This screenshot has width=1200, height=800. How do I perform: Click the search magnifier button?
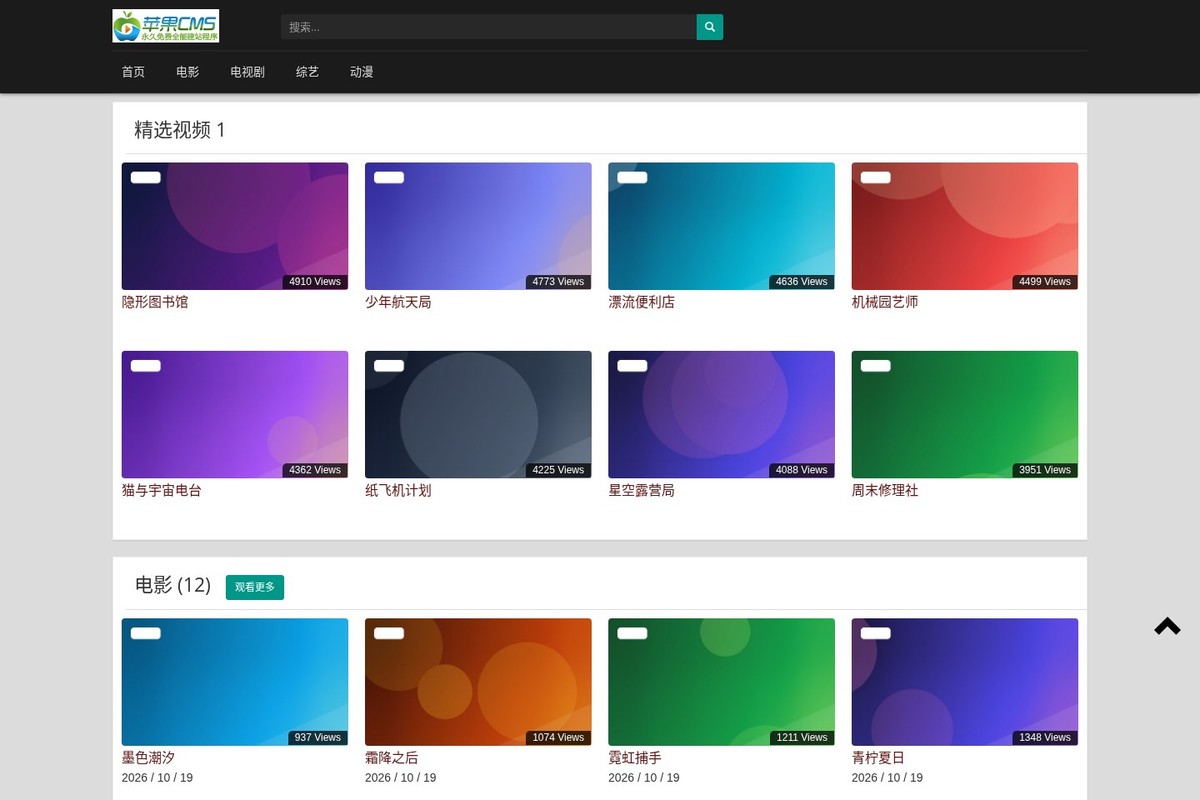(x=710, y=27)
